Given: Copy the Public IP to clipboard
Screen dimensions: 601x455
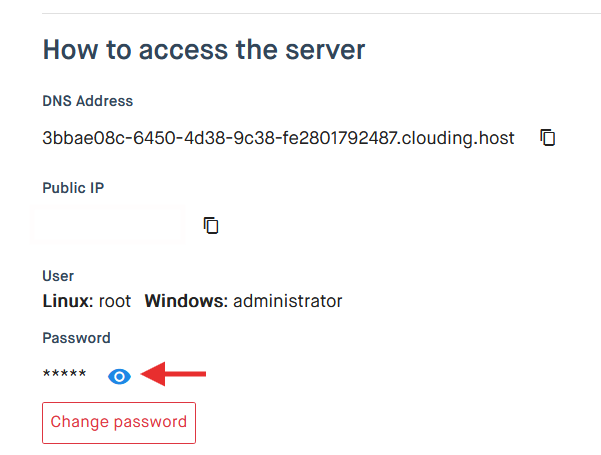Looking at the screenshot, I should 211,225.
